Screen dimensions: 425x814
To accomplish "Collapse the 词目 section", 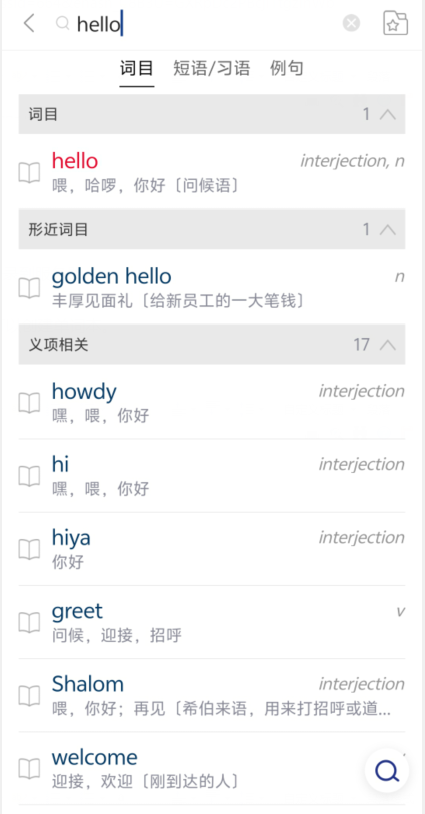I will click(388, 114).
